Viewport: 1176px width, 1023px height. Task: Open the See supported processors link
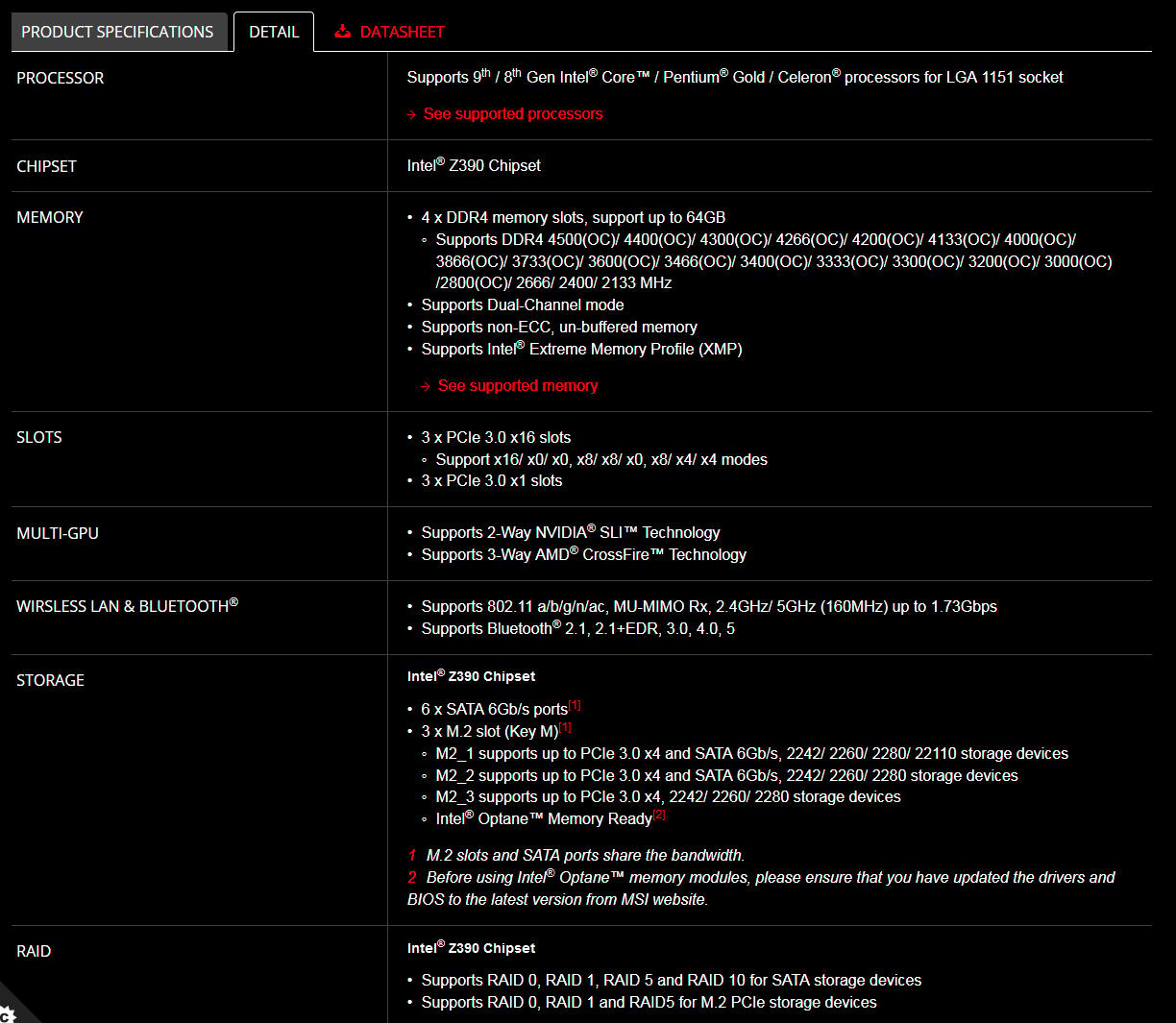pos(513,113)
